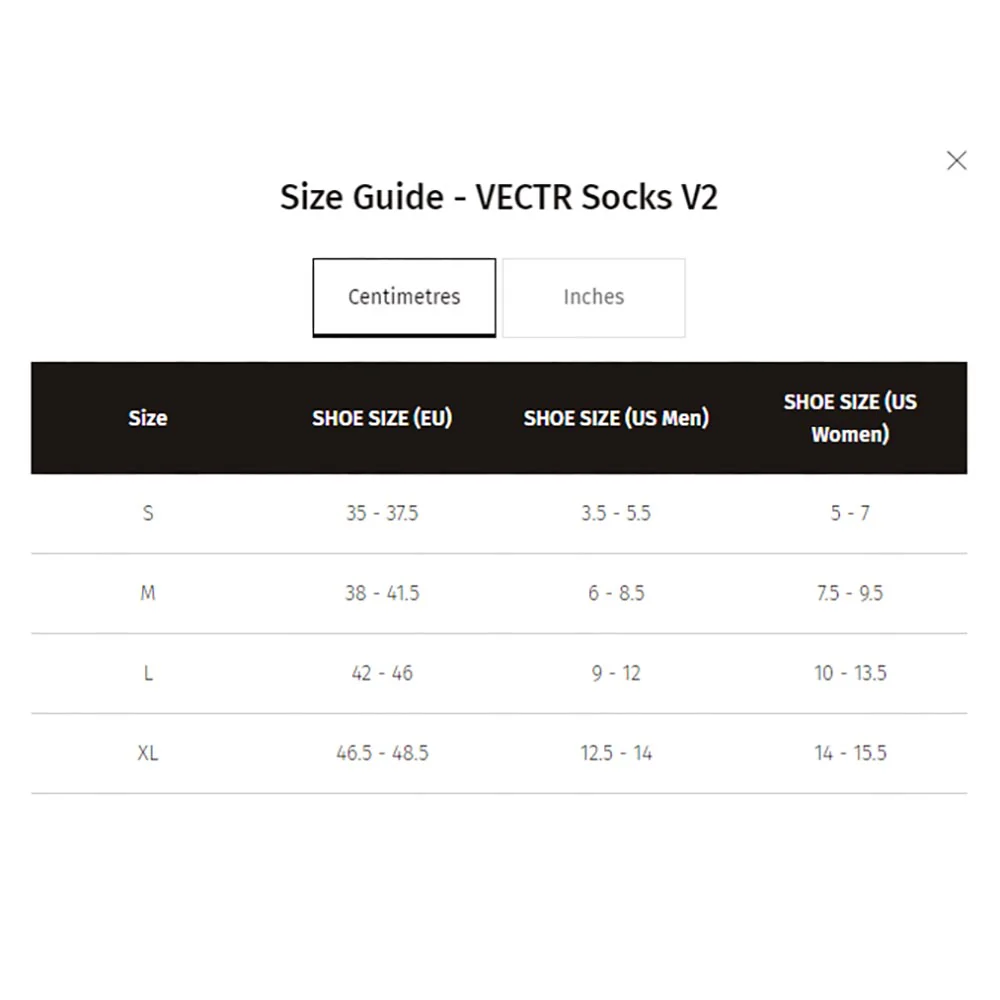The height and width of the screenshot is (1000, 1000).
Task: Click the US Men range 6 - 8.5 cell
Action: 617,593
